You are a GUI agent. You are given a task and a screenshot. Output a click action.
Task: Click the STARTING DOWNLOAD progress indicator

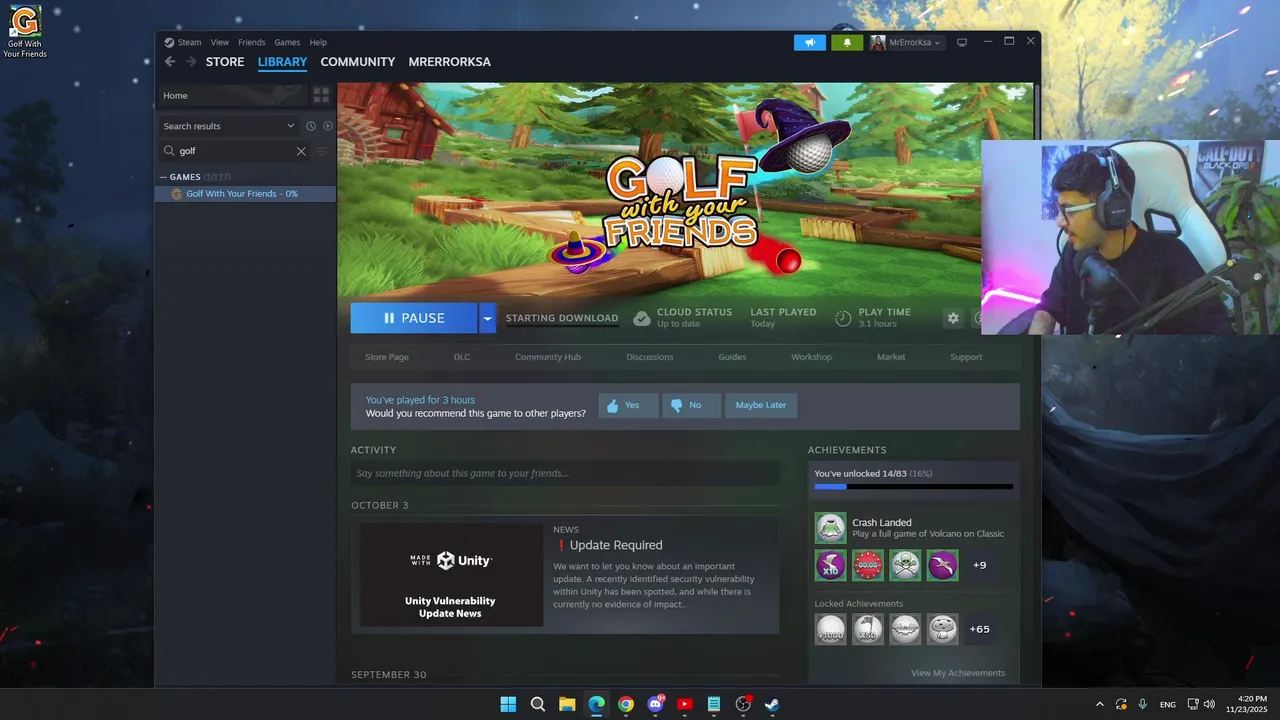click(562, 318)
